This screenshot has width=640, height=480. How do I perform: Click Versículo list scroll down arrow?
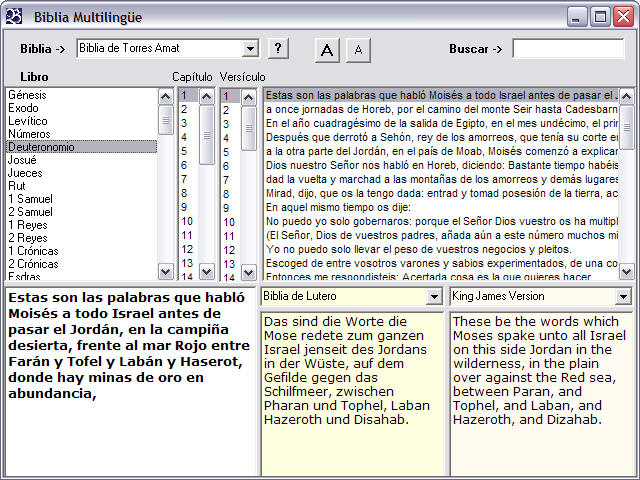249,272
